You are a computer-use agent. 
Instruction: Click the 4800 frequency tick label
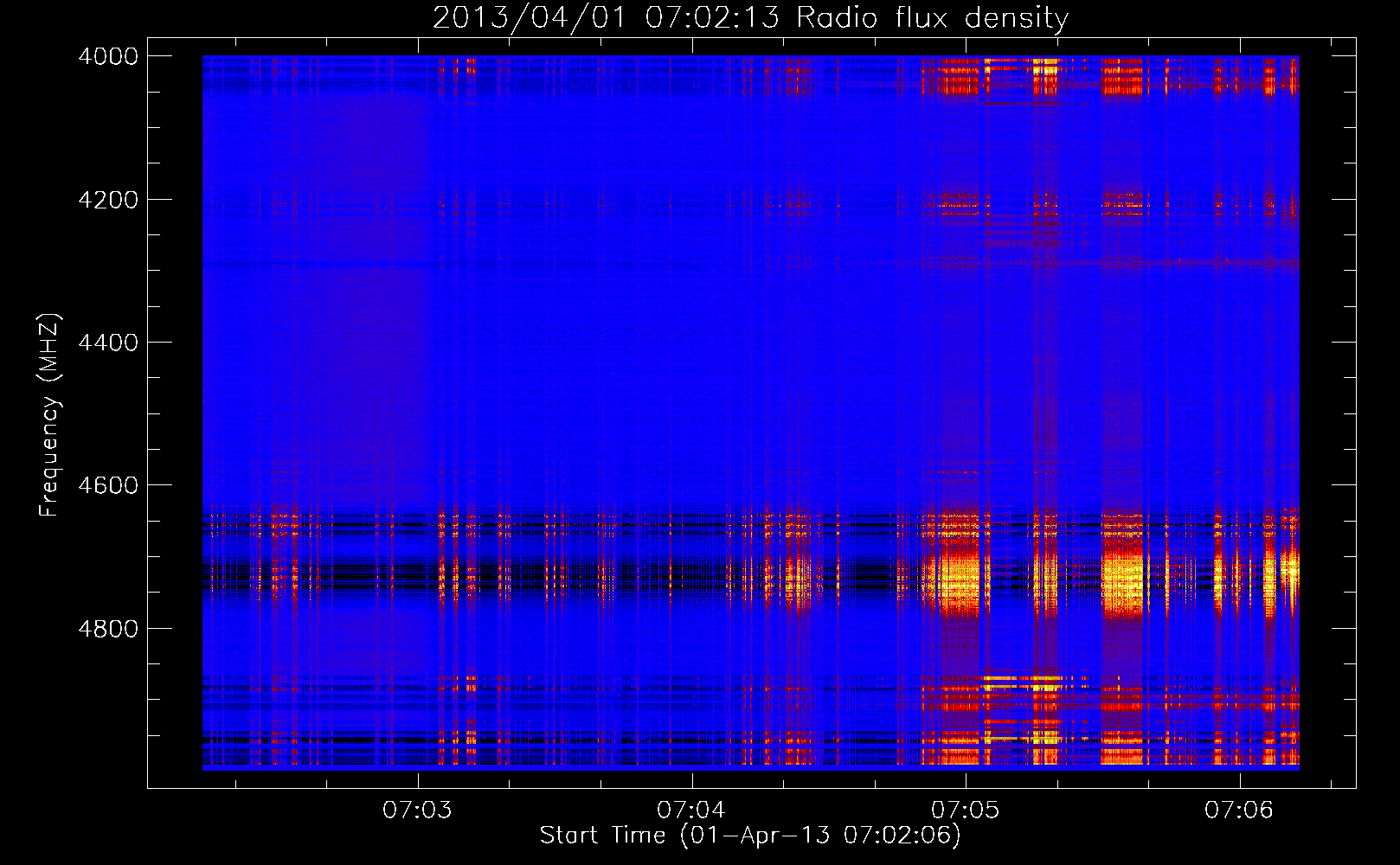point(108,629)
